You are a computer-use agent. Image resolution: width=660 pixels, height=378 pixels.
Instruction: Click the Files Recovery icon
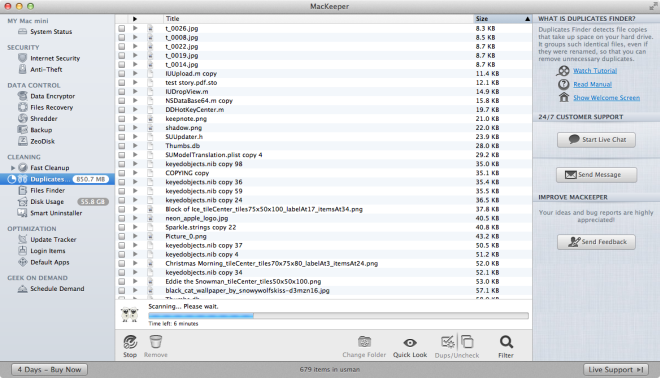click(x=22, y=107)
